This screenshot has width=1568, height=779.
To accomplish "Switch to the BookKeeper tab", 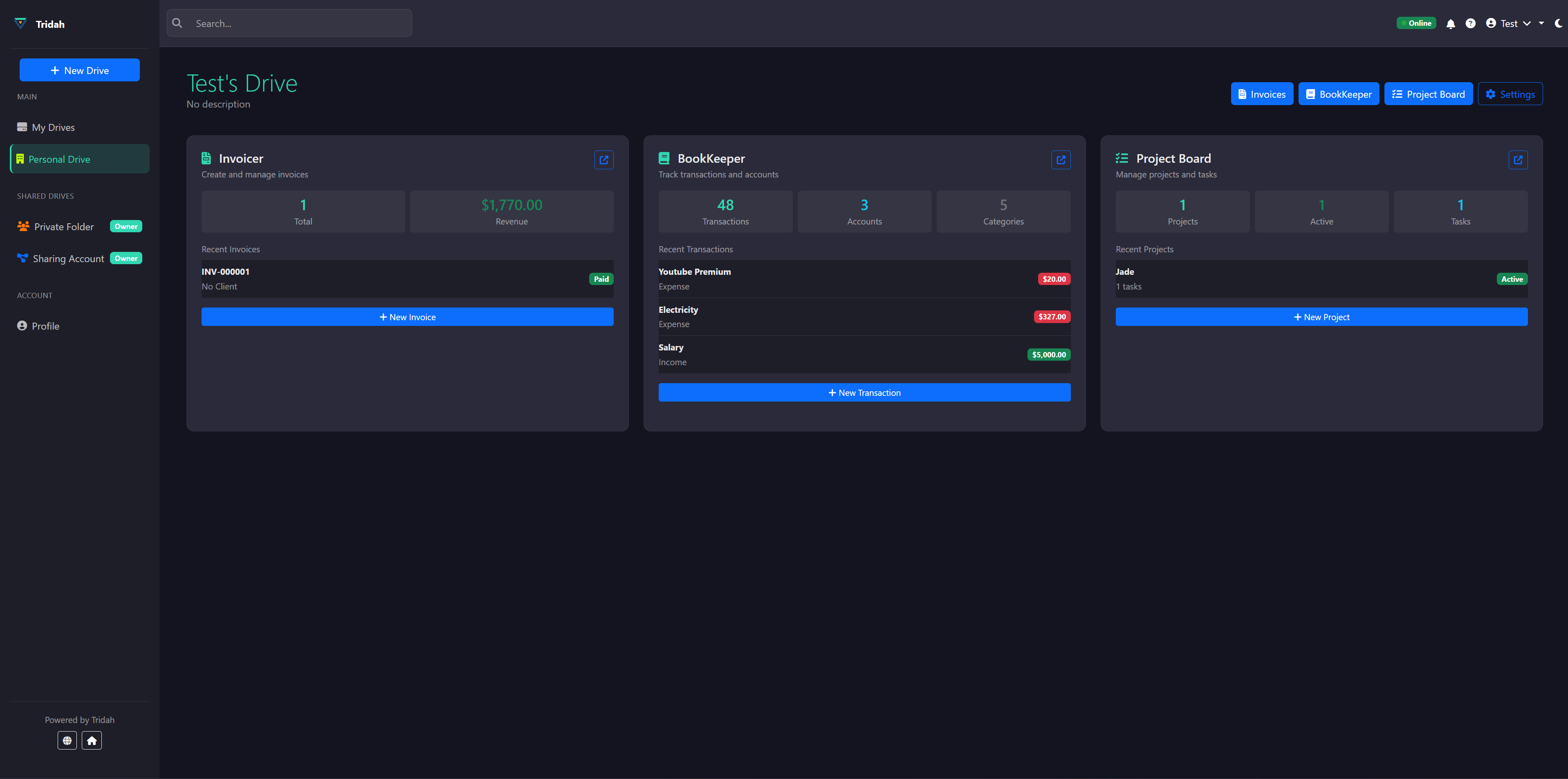I will (x=1339, y=94).
